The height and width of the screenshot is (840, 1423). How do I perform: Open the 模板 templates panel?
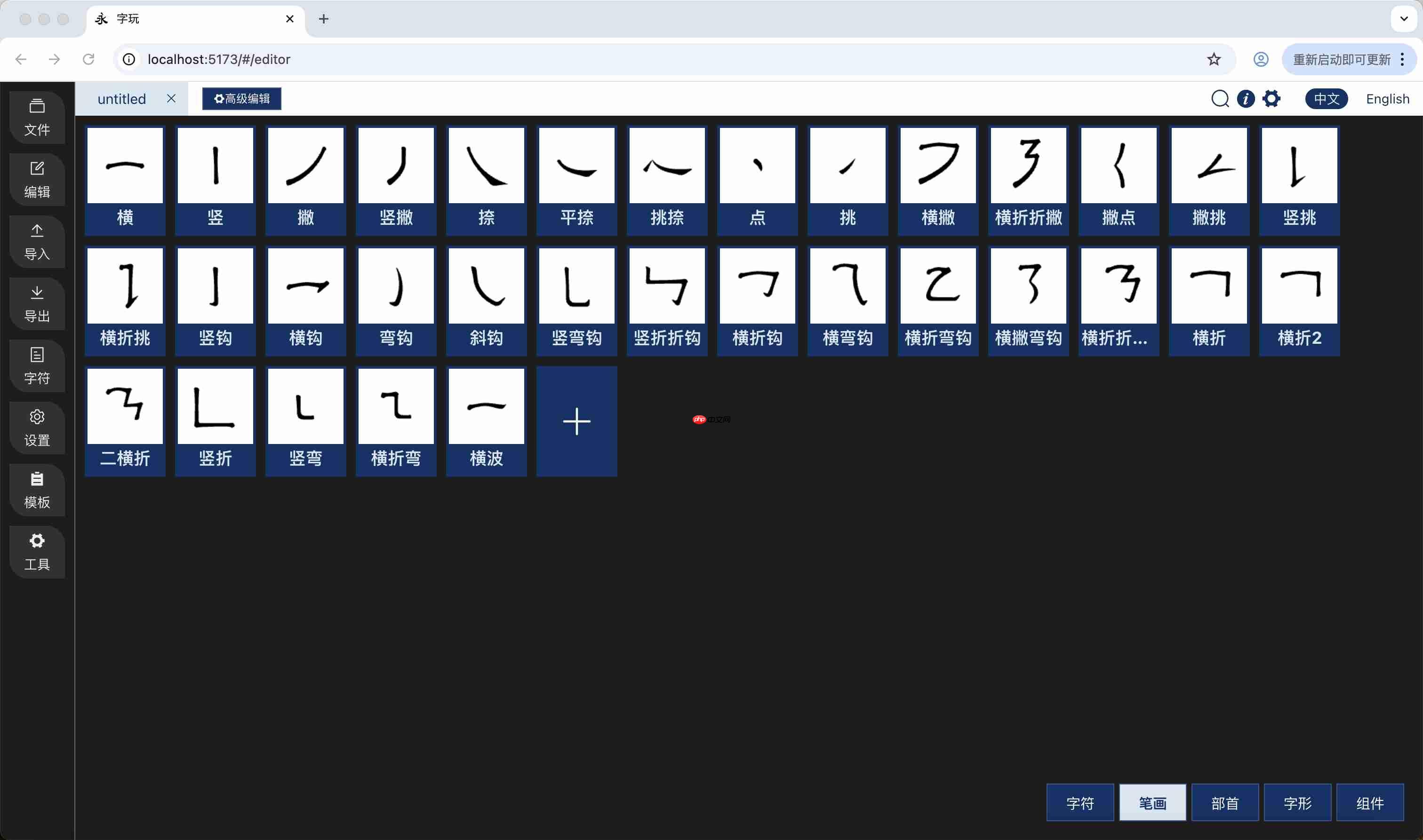coord(37,491)
